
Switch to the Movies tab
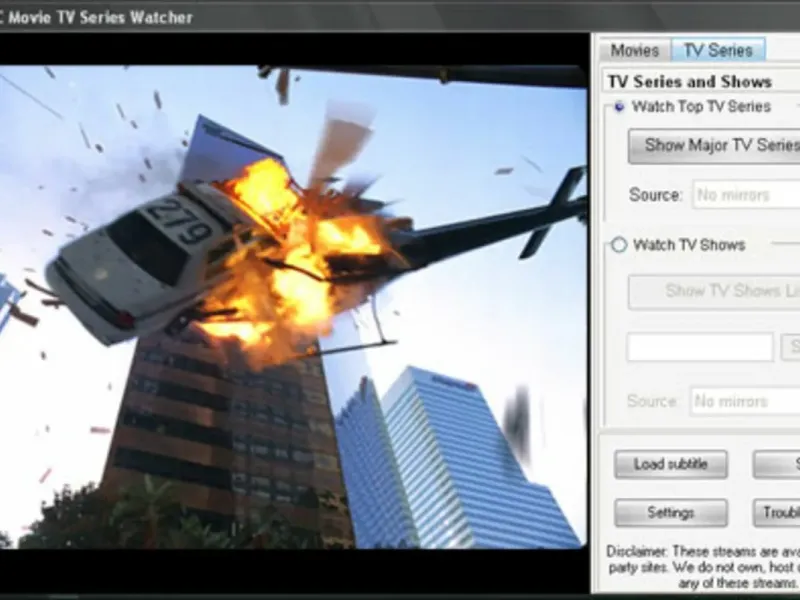(x=634, y=50)
